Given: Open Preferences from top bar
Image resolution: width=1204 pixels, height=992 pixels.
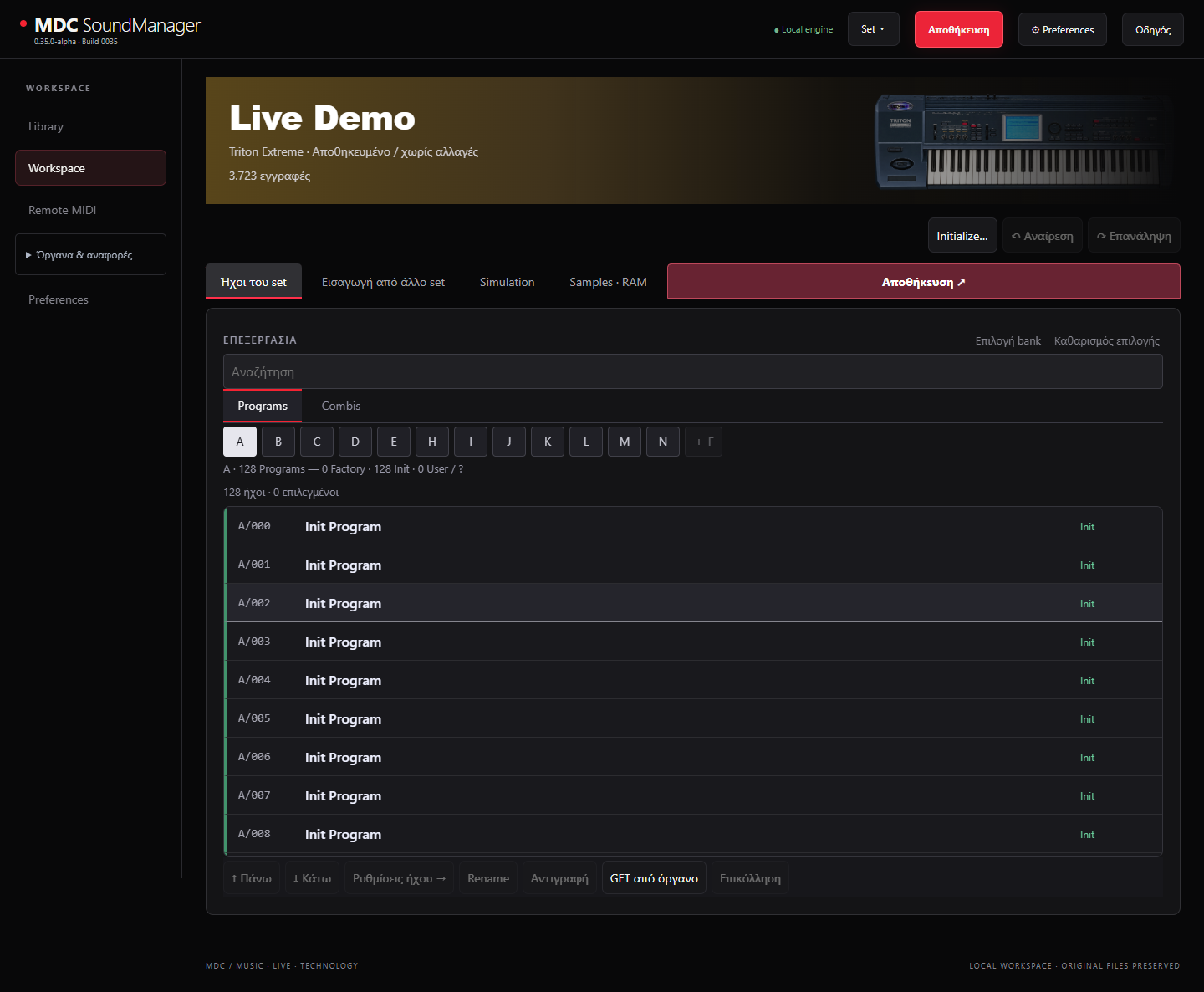Looking at the screenshot, I should coord(1062,29).
